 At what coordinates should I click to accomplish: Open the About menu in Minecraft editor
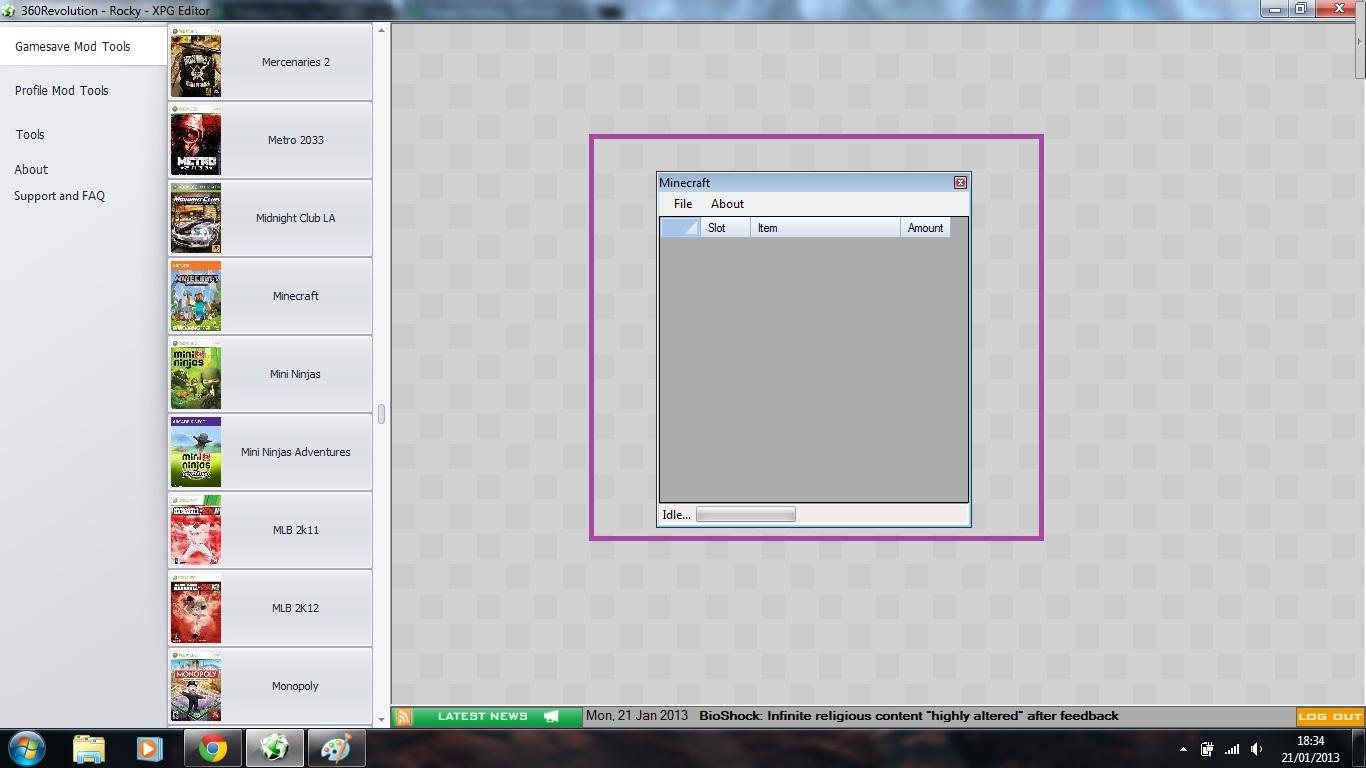click(x=727, y=204)
